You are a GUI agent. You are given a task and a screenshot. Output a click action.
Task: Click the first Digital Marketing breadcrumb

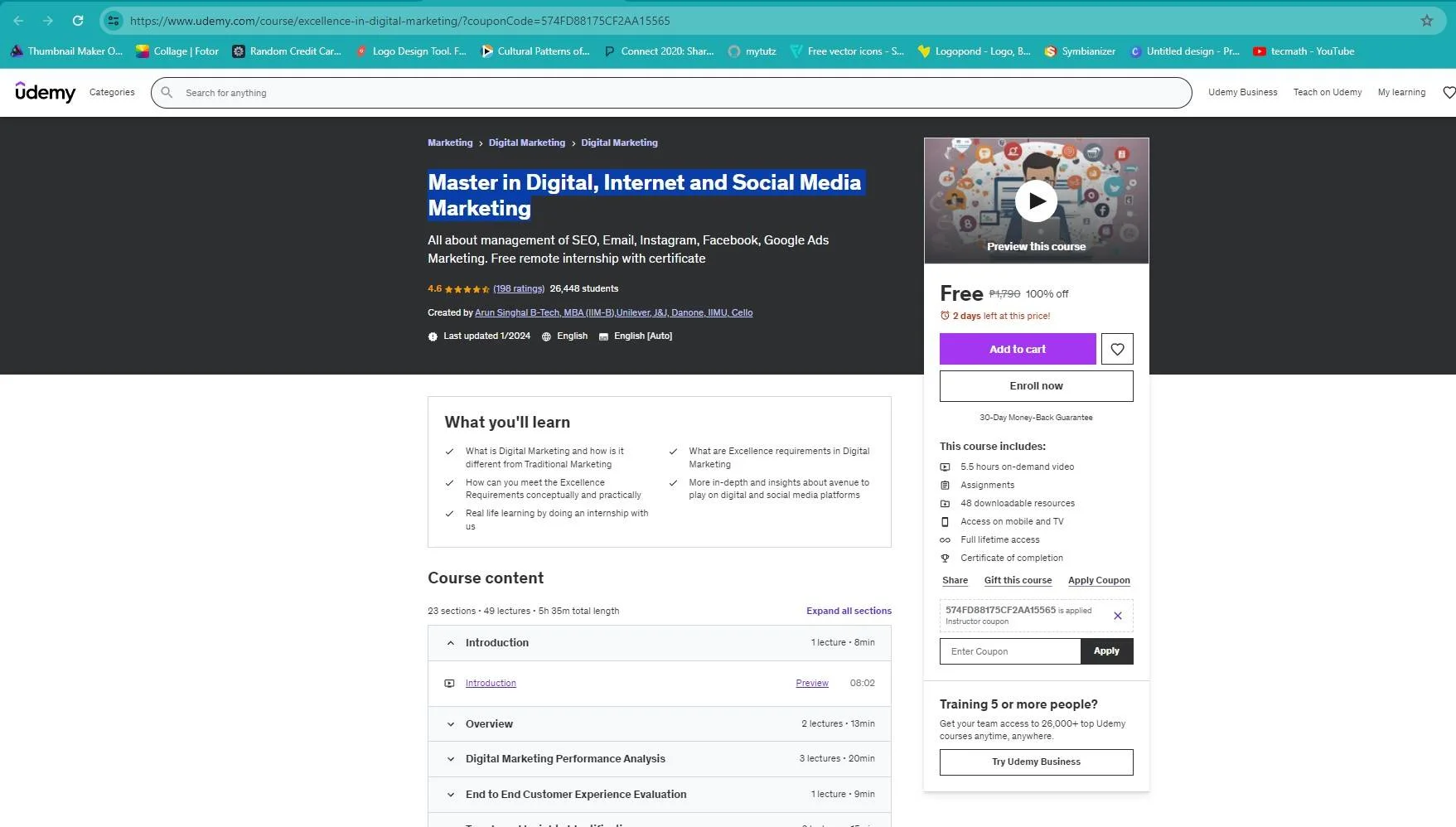(x=527, y=143)
